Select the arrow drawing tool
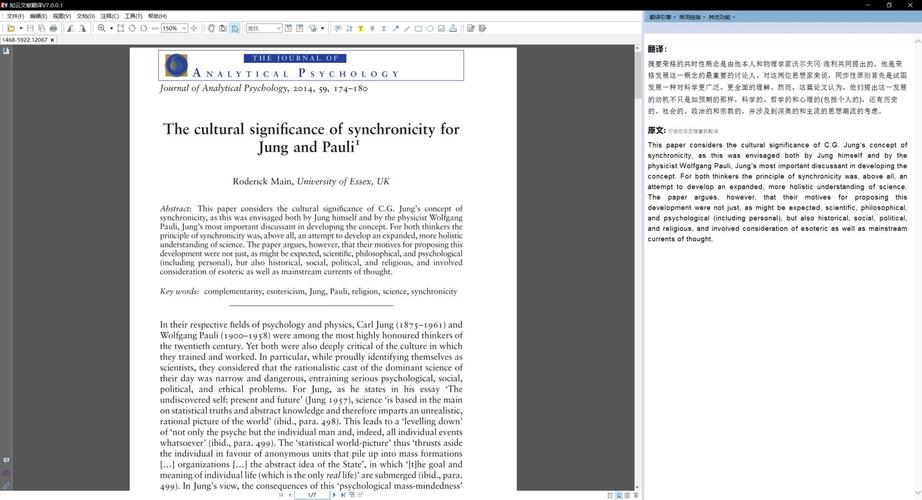Viewport: 922px width, 500px height. pos(395,28)
